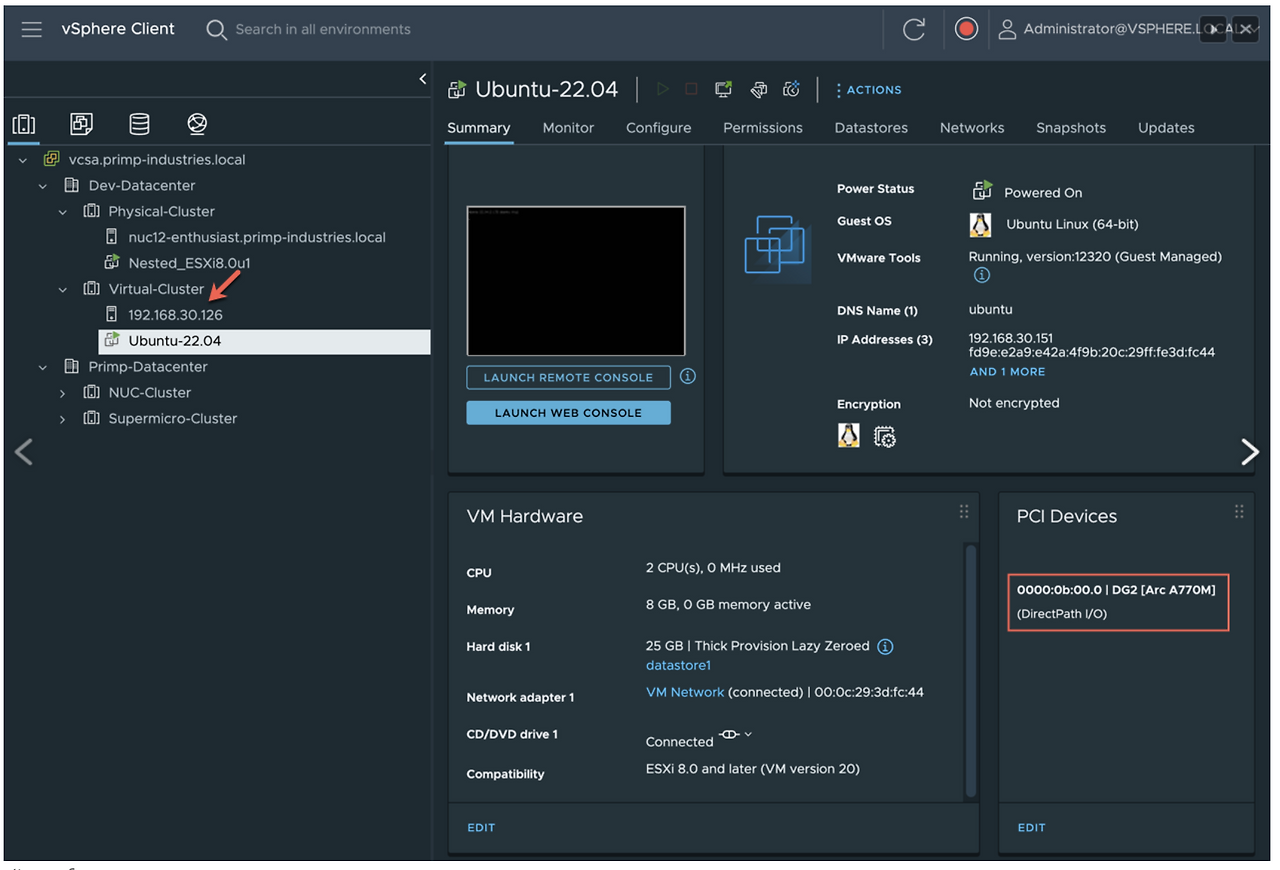Collapse the vcsa.primp-industries.local tree node

[x=25, y=160]
